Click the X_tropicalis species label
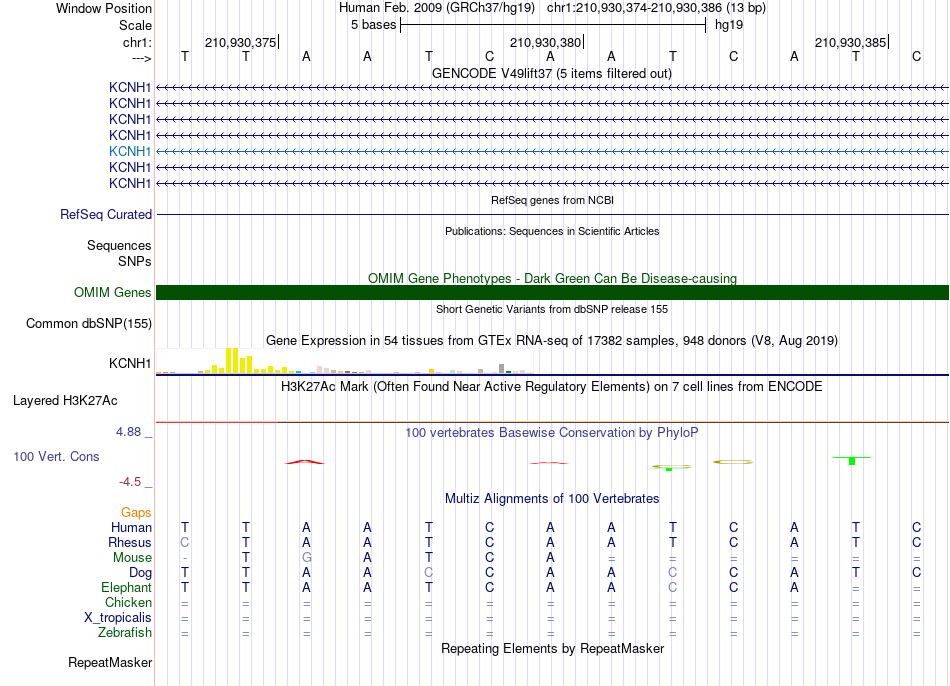950x686 pixels. pos(118,618)
